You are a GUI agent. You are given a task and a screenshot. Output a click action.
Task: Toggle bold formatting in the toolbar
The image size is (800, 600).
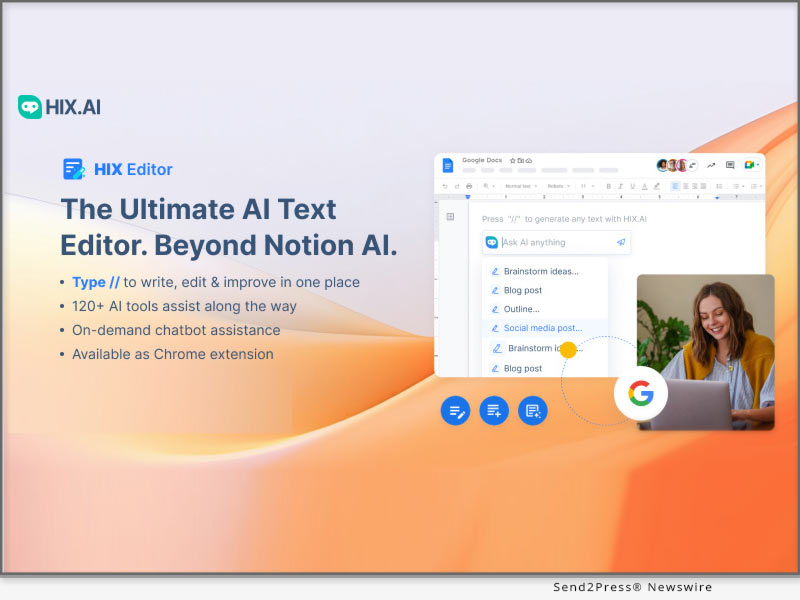[x=607, y=187]
